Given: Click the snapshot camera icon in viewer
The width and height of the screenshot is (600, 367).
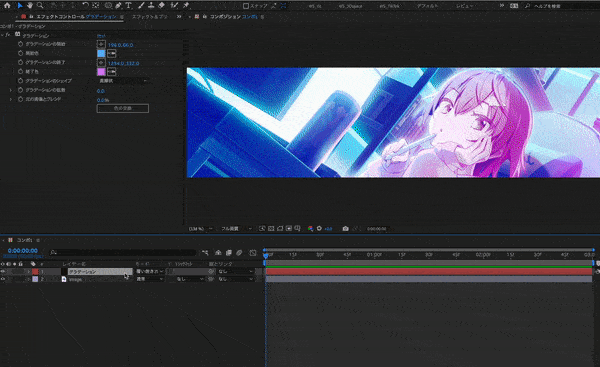Looking at the screenshot, I should tap(345, 228).
